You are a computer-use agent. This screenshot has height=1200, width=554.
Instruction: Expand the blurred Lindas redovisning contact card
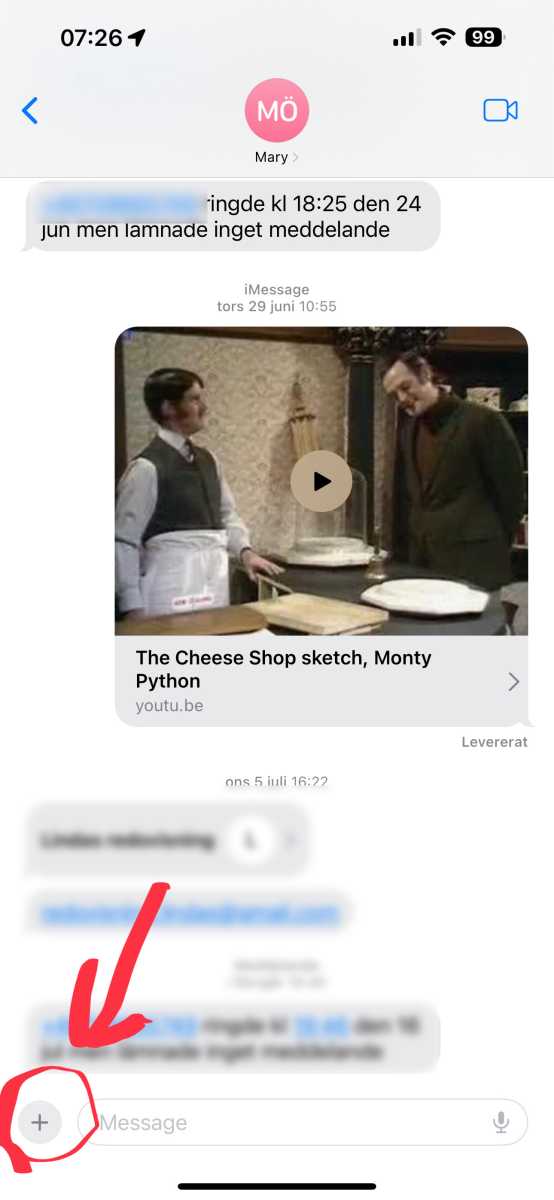click(x=167, y=840)
